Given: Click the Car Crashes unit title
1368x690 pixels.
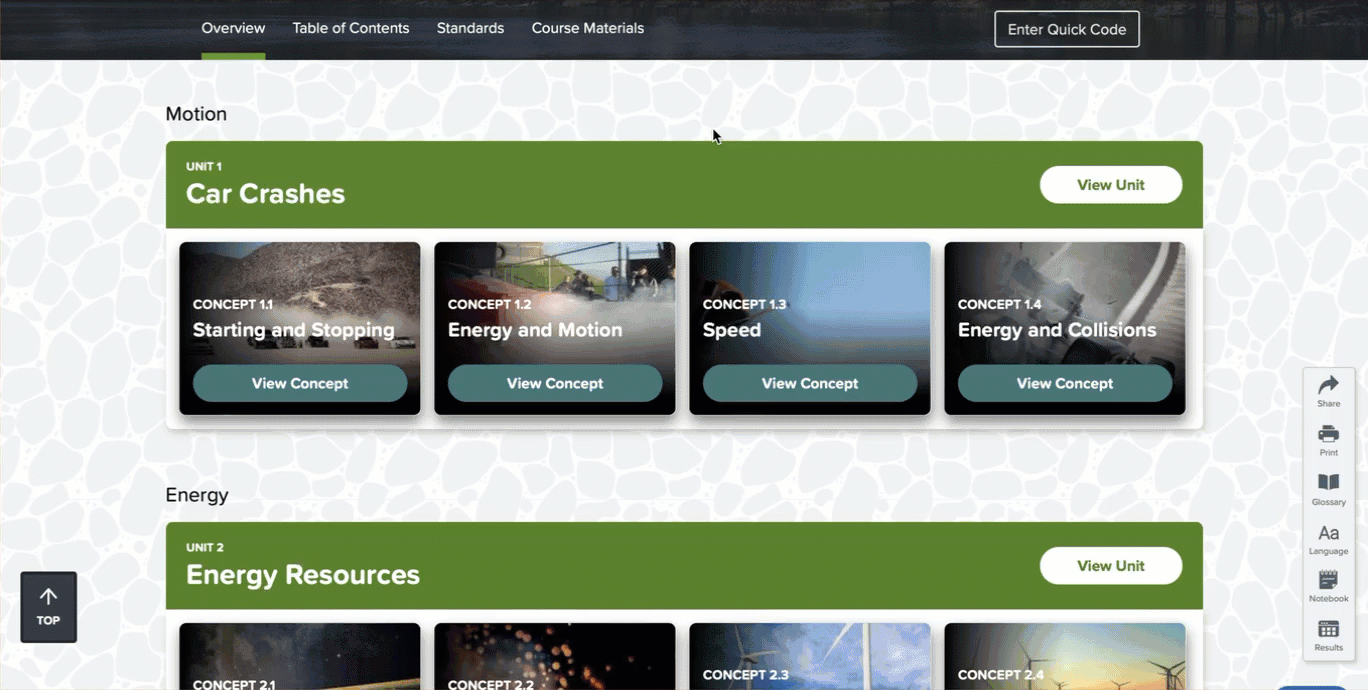Looking at the screenshot, I should [x=265, y=194].
